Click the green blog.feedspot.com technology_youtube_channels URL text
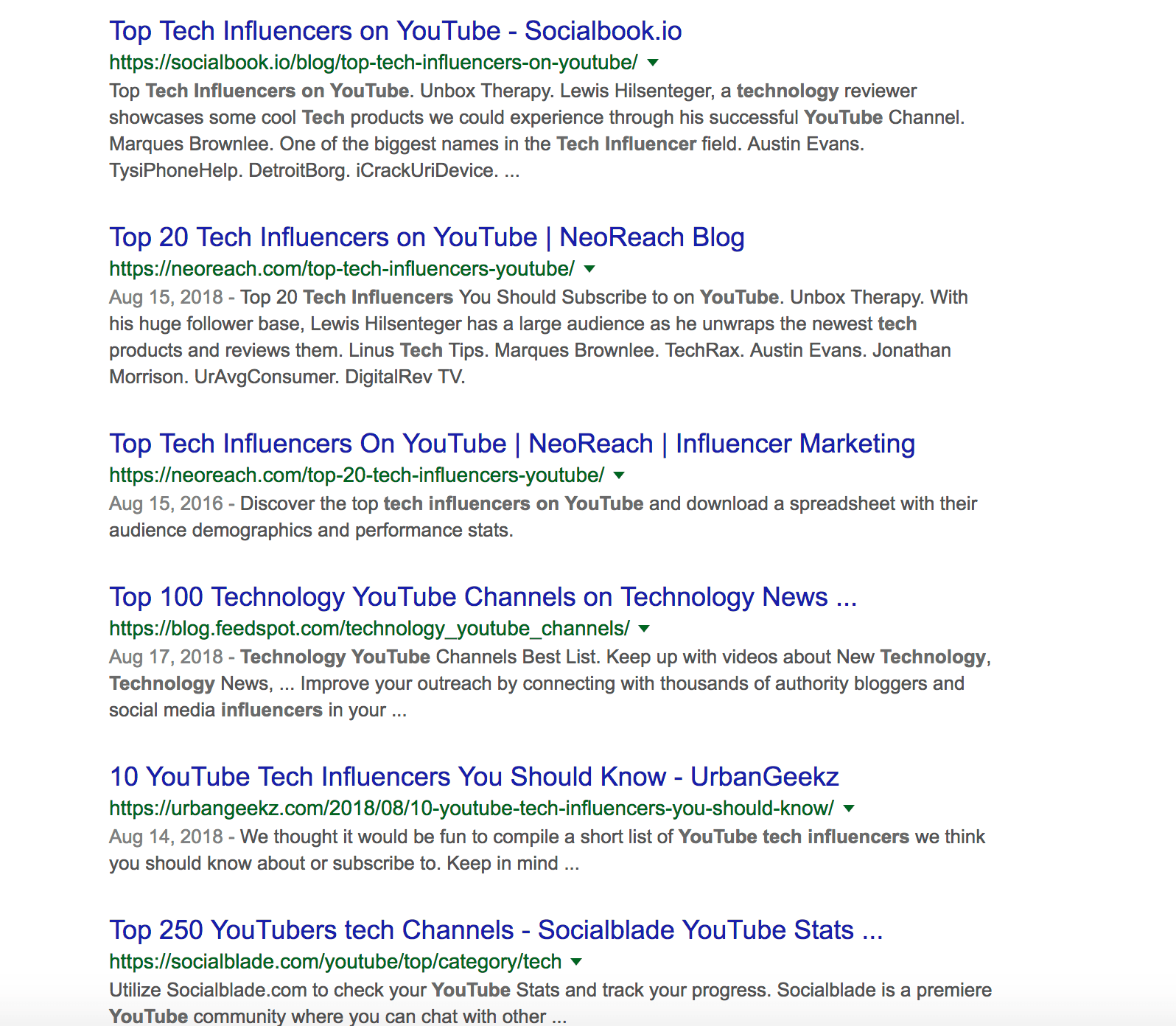This screenshot has height=1026, width=1176. (369, 629)
